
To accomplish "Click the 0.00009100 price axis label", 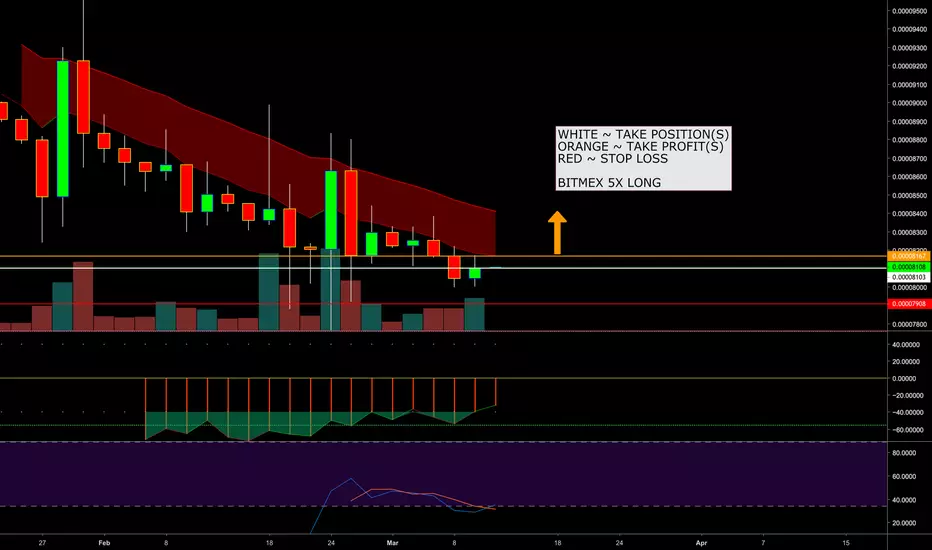I will [909, 84].
